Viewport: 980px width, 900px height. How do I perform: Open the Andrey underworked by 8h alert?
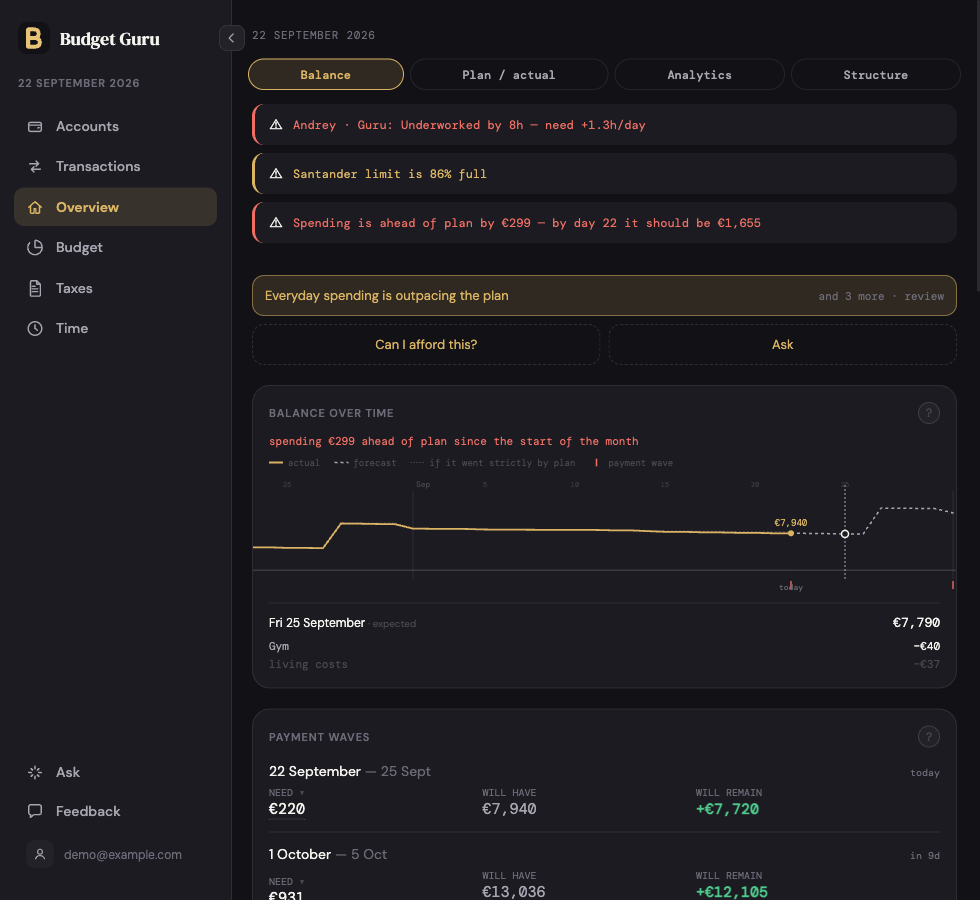pyautogui.click(x=604, y=125)
